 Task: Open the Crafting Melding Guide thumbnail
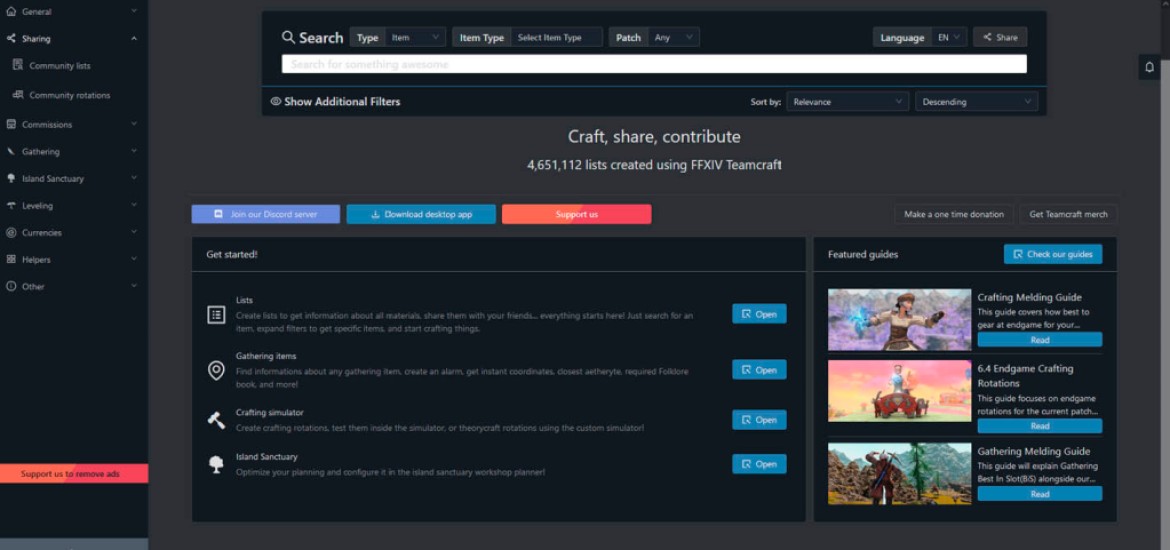point(899,319)
